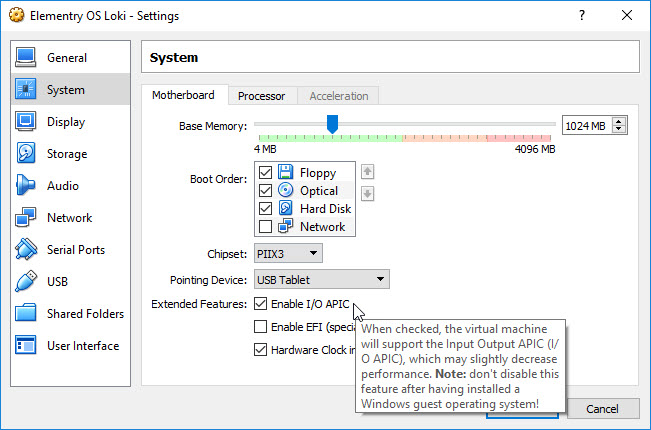Open Storage settings disk icon

click(x=26, y=153)
